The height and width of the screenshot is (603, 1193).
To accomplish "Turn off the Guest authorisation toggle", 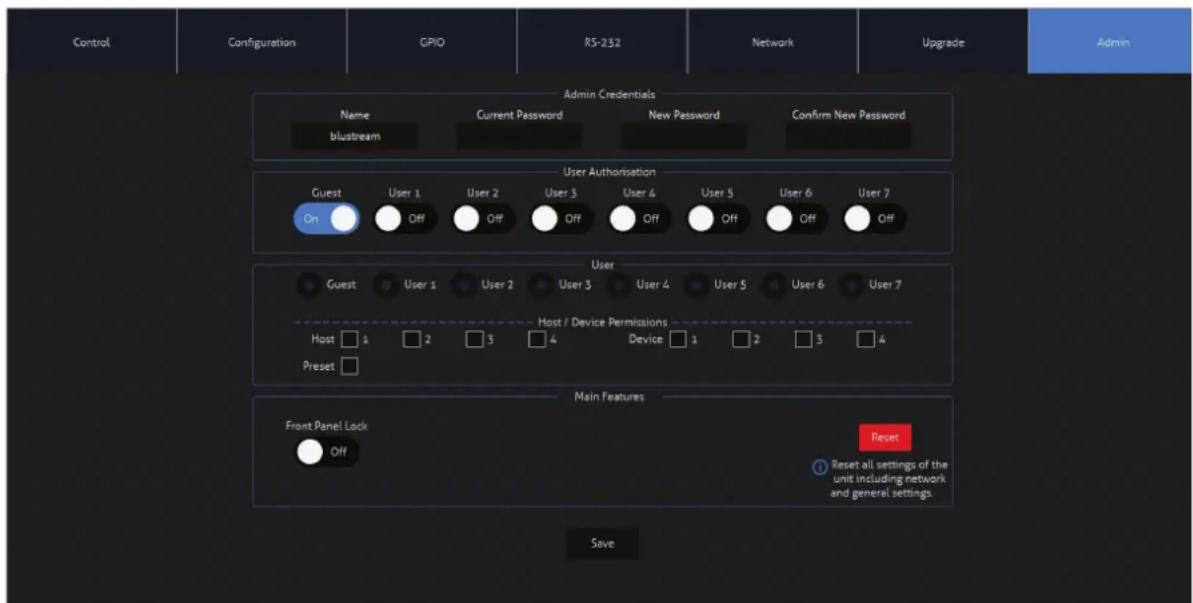I will click(x=326, y=219).
